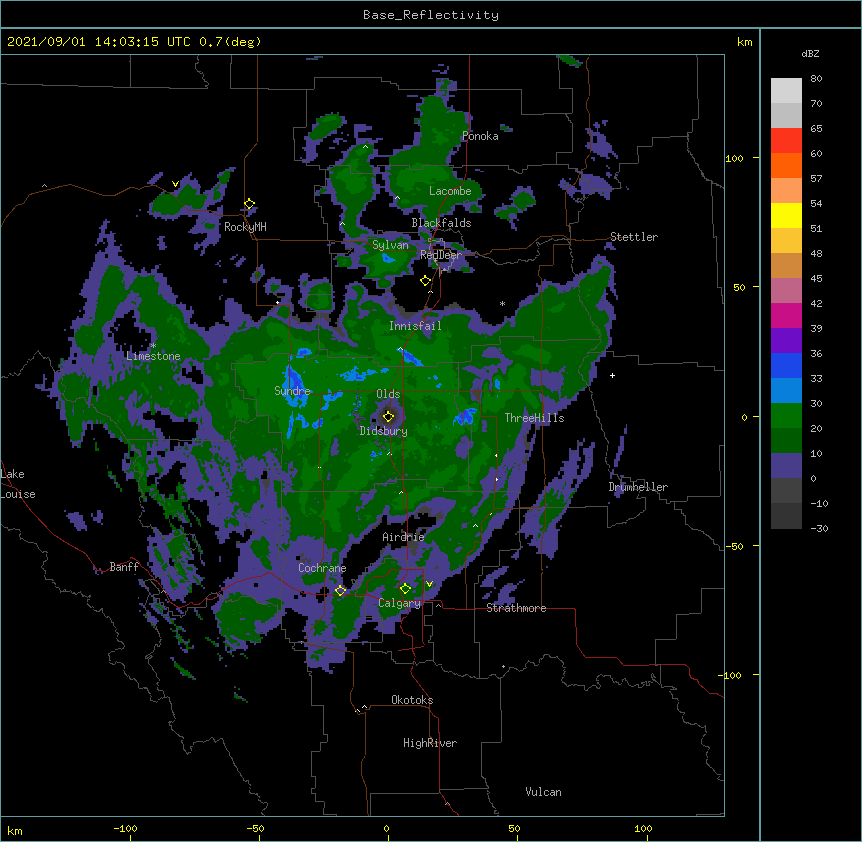Click the Calgary city label
The image size is (862, 842).
399,603
